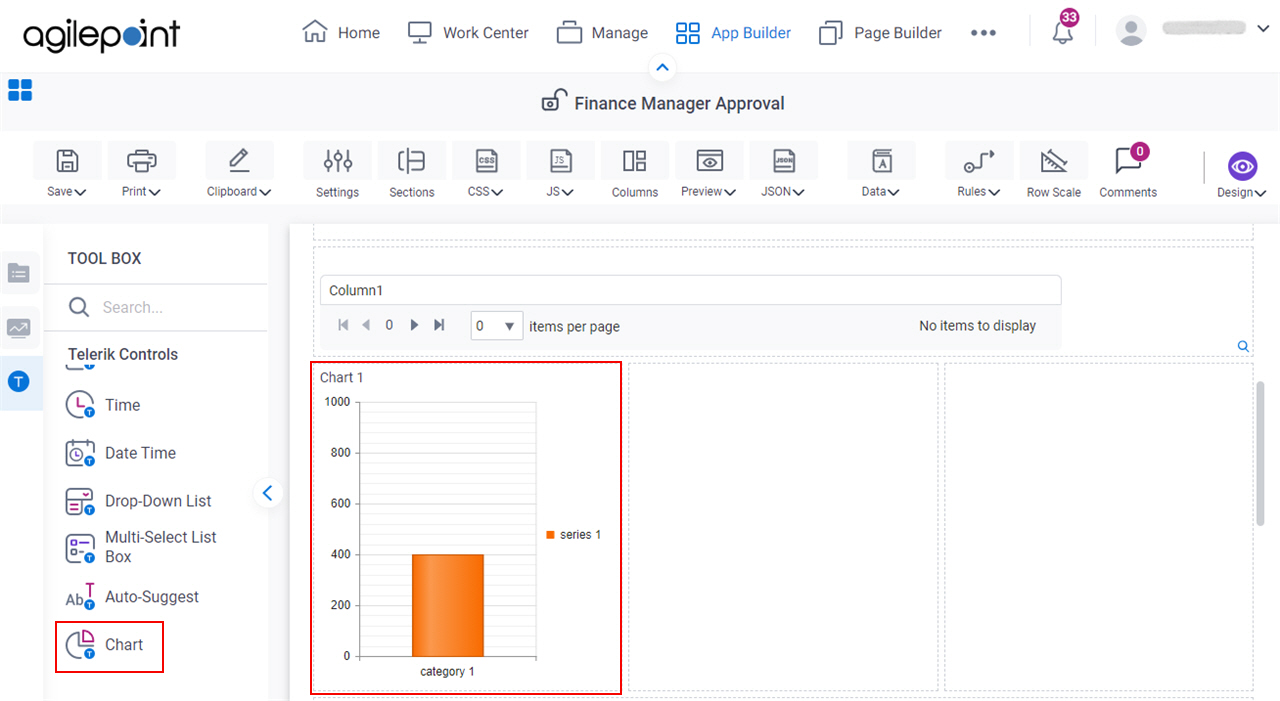The image size is (1280, 701).
Task: Click the Rules toolbar icon
Action: pos(979,160)
